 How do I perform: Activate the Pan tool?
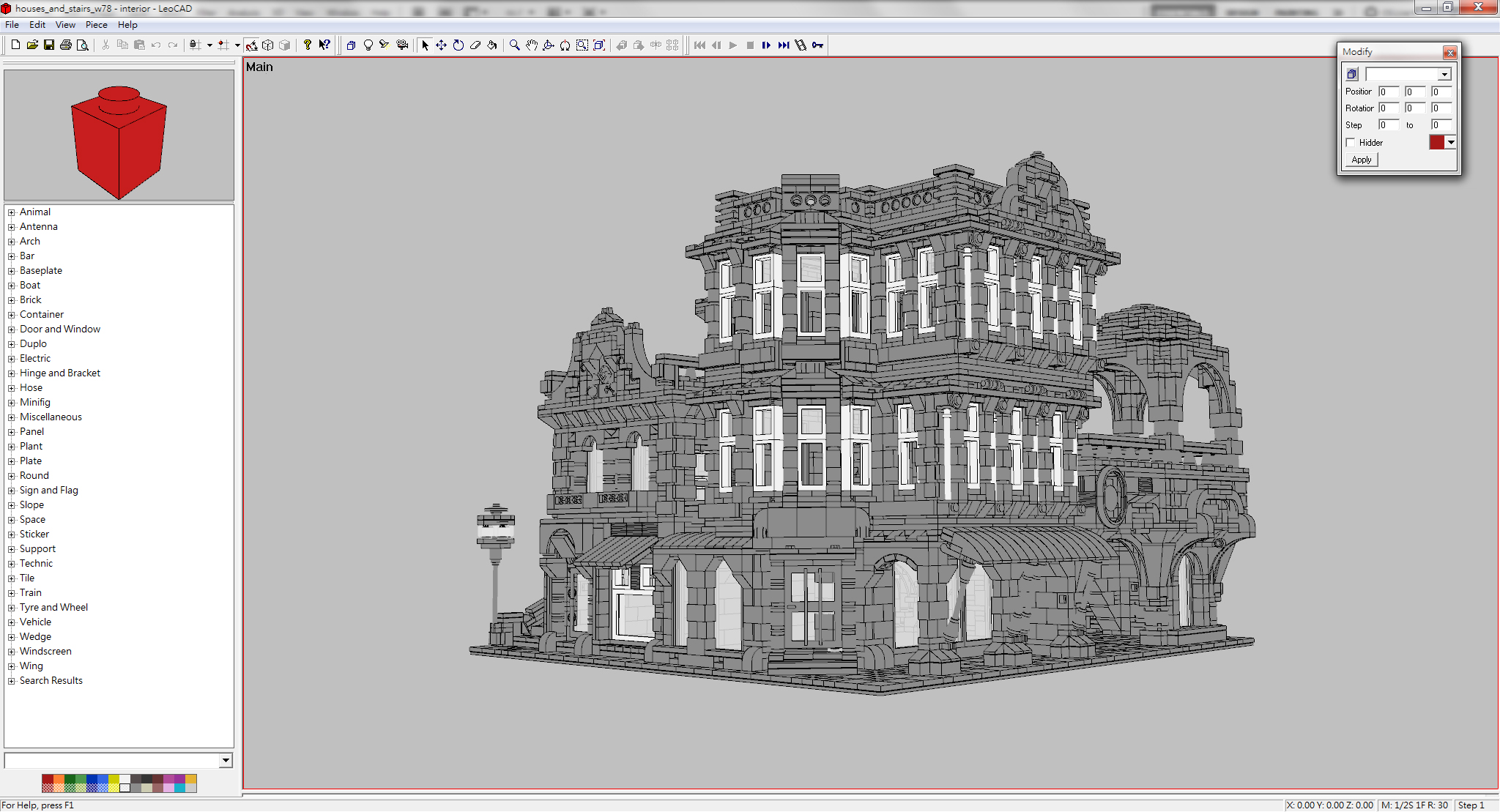point(532,45)
